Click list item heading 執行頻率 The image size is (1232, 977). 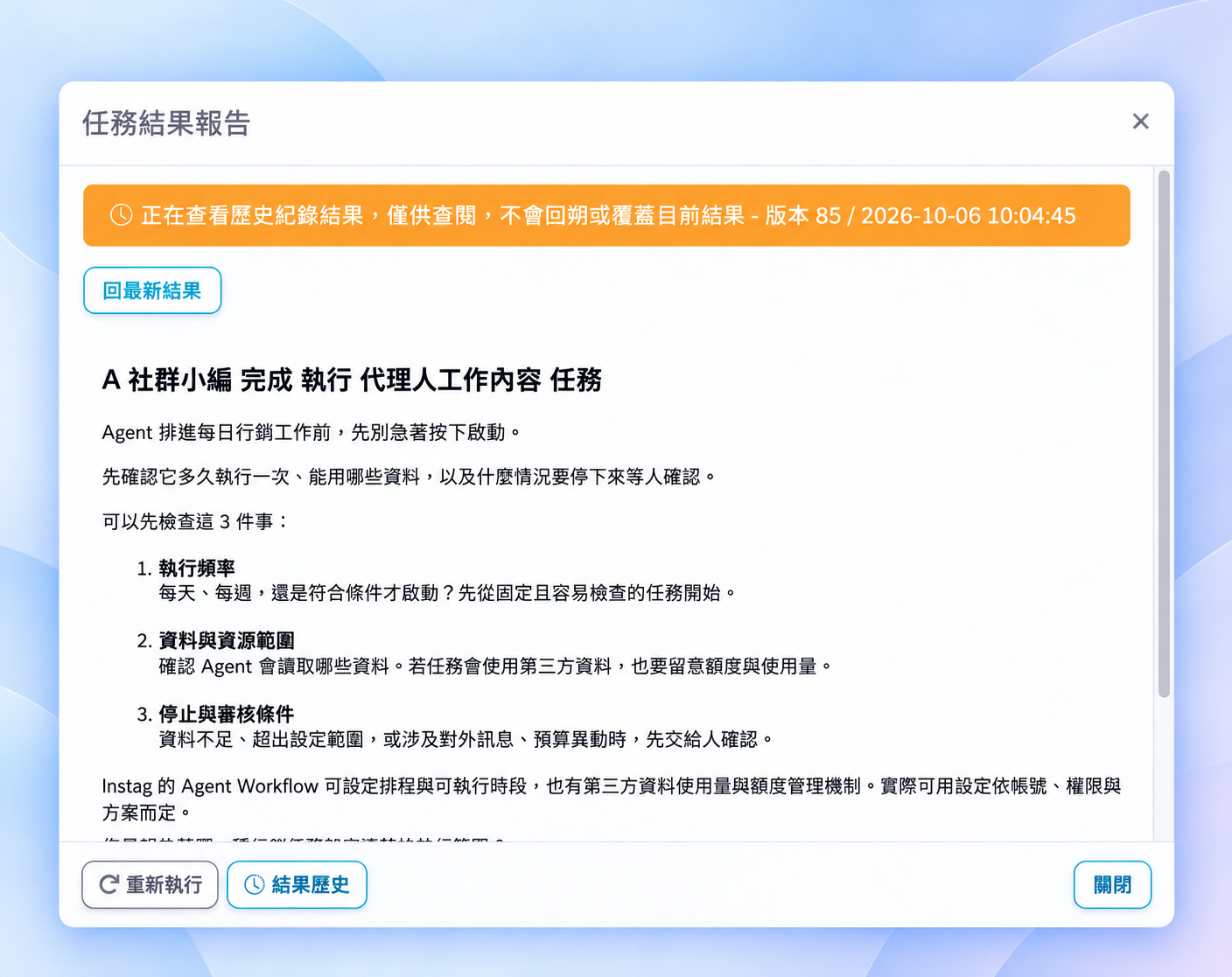pyautogui.click(x=197, y=568)
